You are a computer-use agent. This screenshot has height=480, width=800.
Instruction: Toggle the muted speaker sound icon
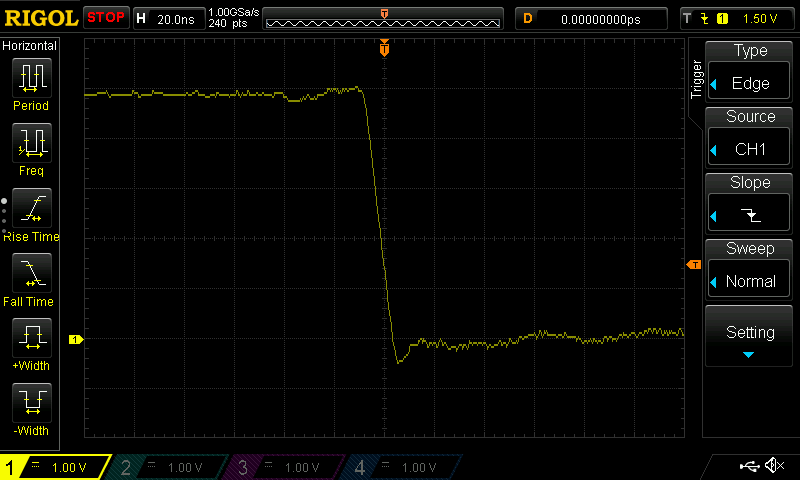[773, 466]
